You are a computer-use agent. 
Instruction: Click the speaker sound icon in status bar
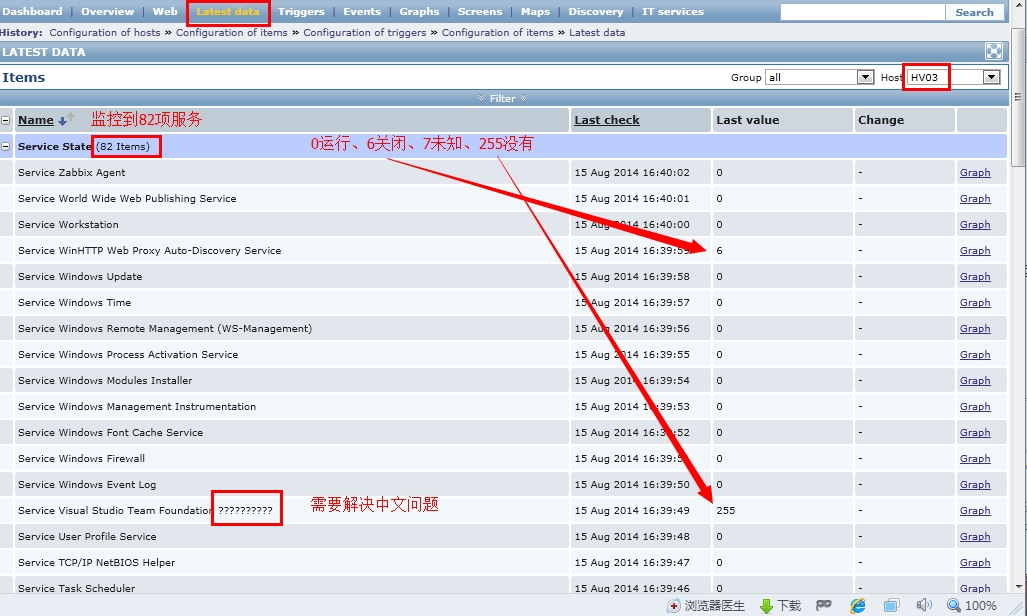(924, 606)
